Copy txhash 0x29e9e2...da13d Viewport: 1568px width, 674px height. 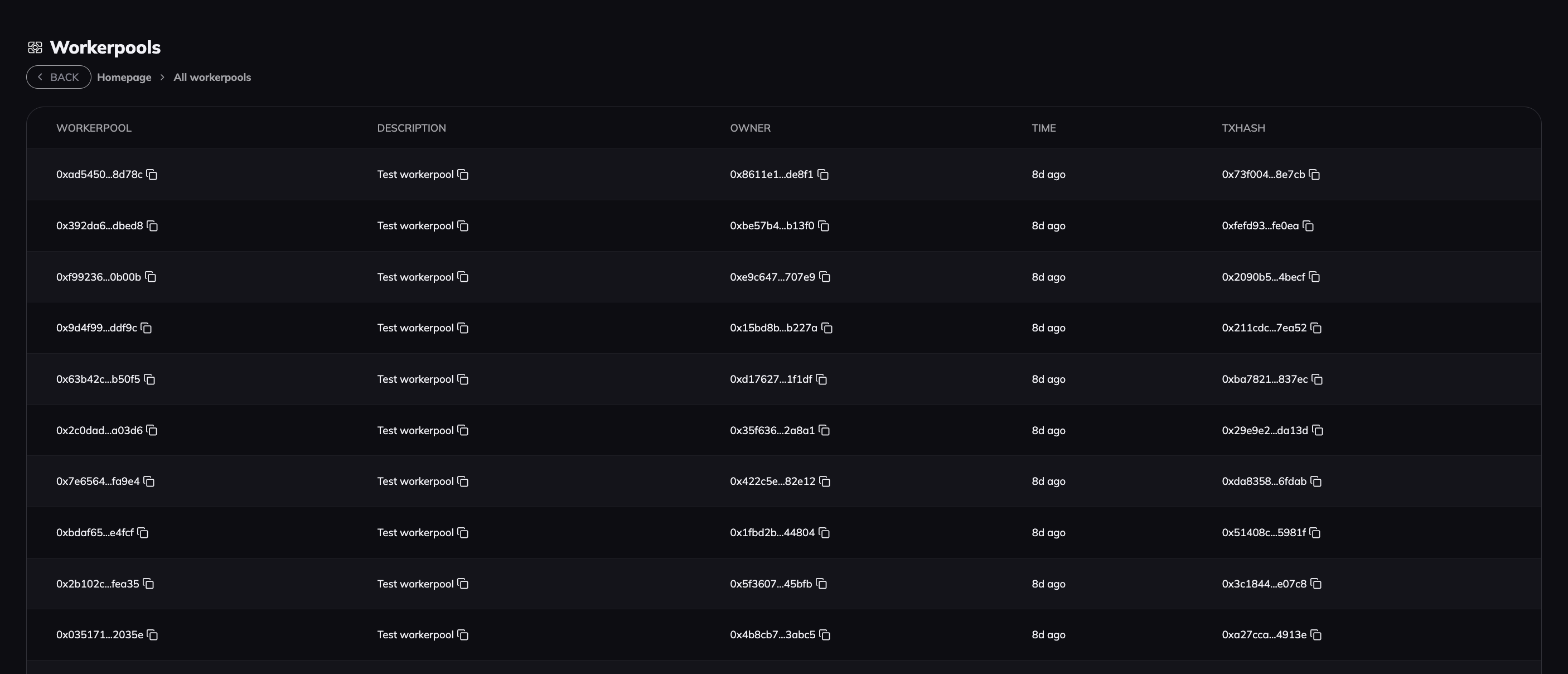(x=1317, y=431)
